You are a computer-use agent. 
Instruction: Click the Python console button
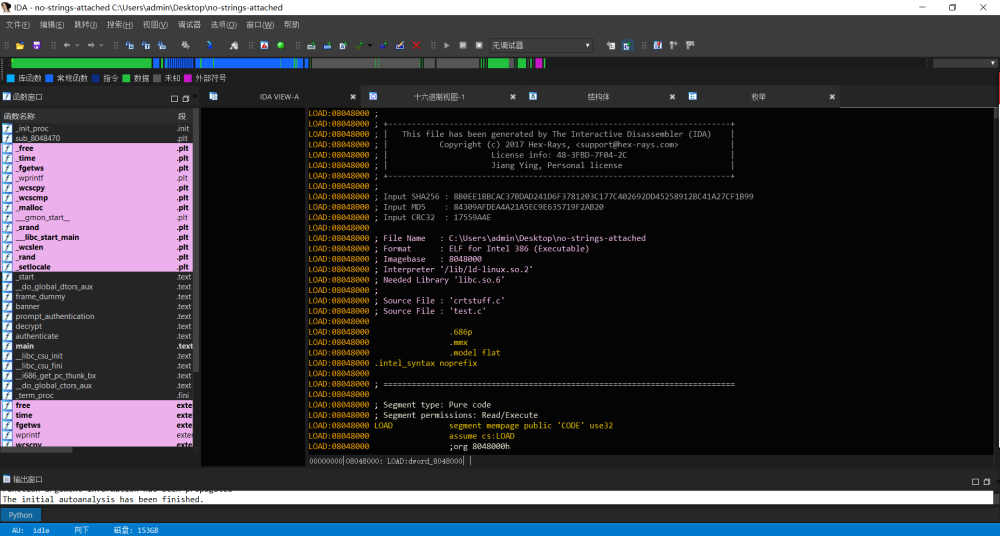coord(20,515)
